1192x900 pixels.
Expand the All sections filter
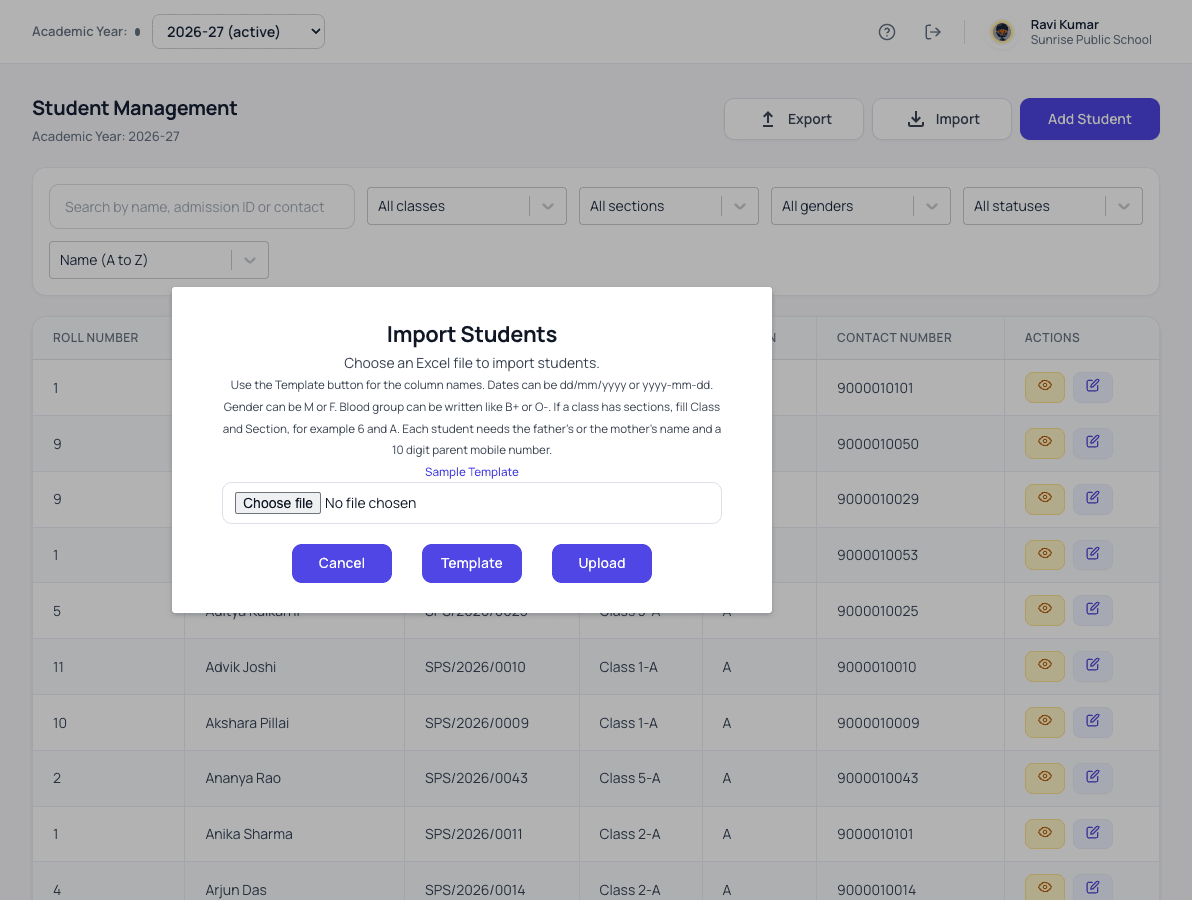669,206
